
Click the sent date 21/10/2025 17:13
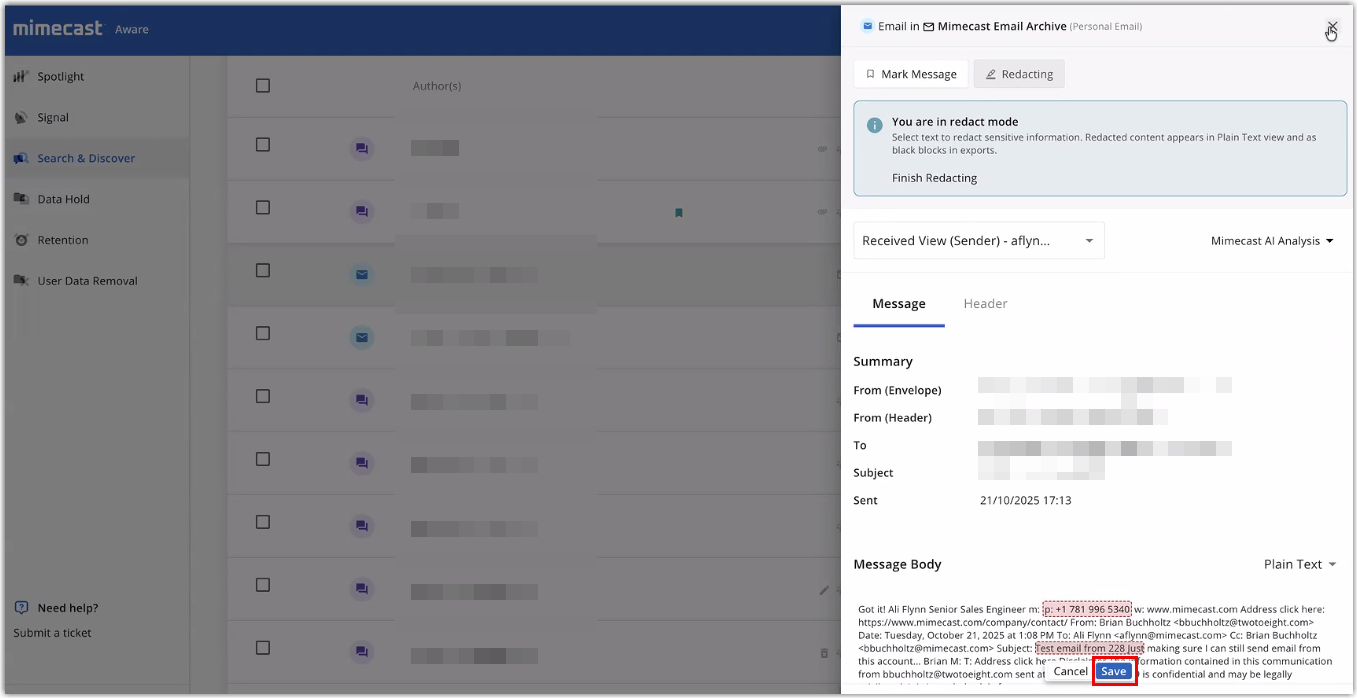[x=1025, y=500]
